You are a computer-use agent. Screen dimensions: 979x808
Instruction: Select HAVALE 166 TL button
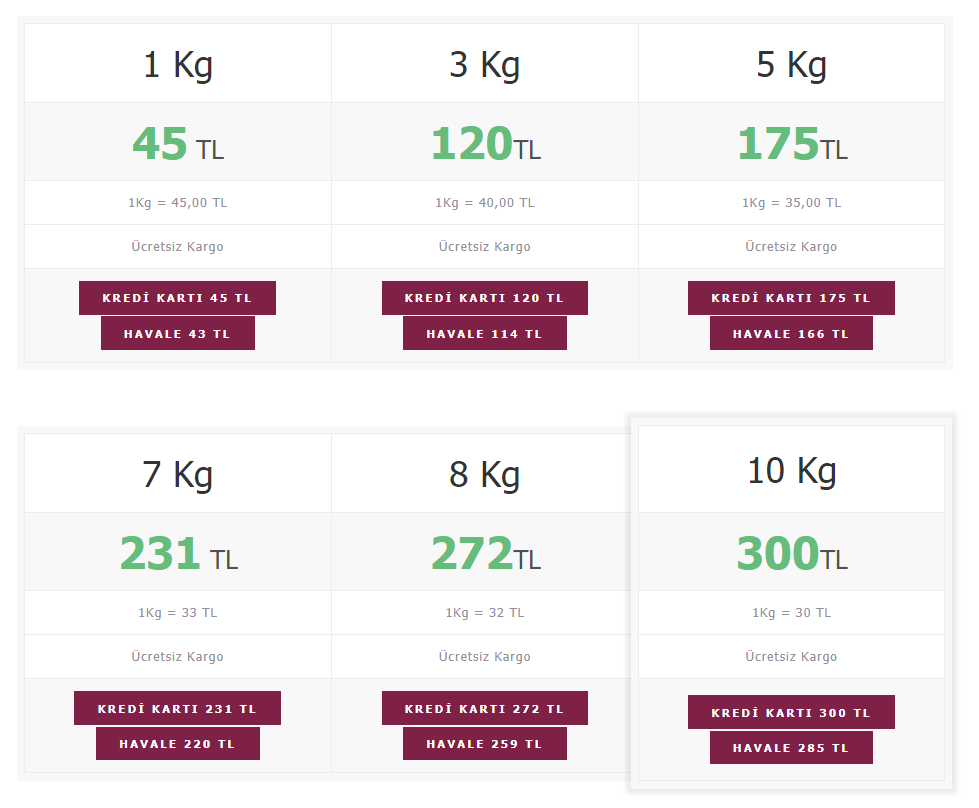coord(791,333)
